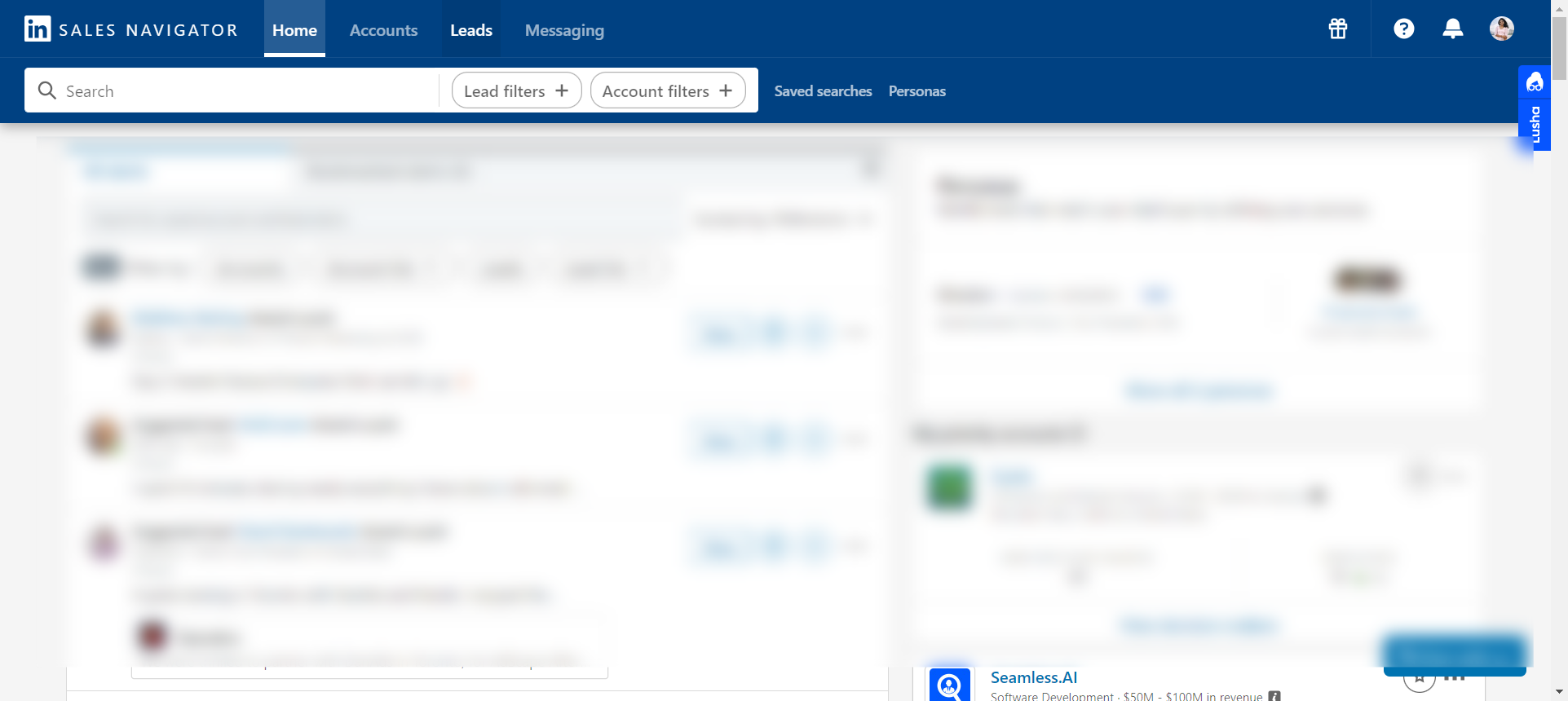View Saved searches
The height and width of the screenshot is (701, 1568).
(x=823, y=90)
